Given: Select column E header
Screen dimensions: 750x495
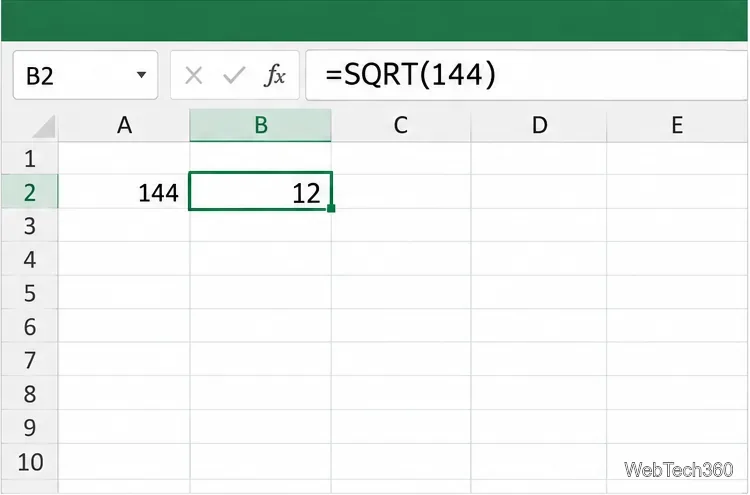Looking at the screenshot, I should click(x=677, y=125).
